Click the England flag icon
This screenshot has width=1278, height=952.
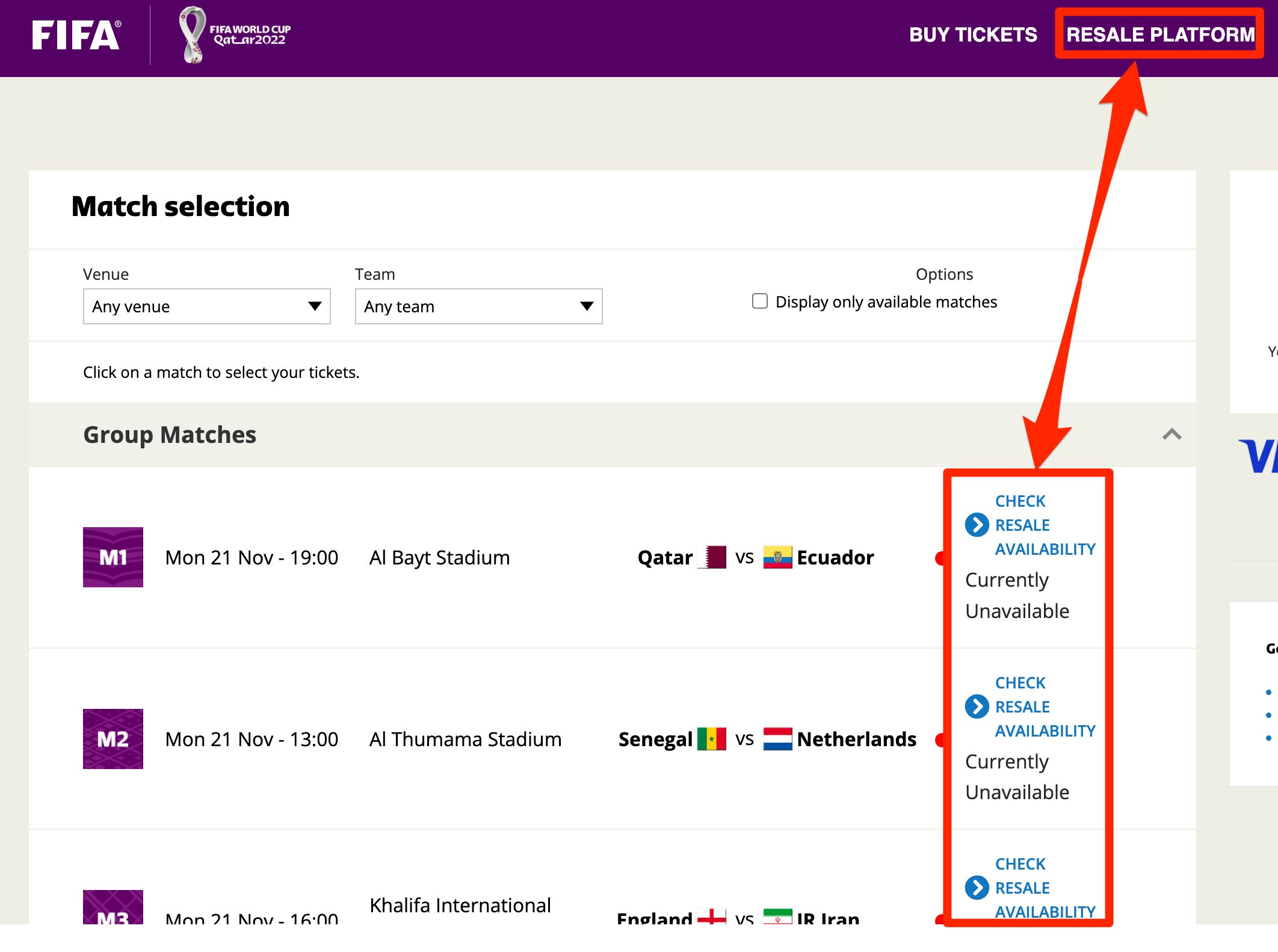(x=712, y=916)
